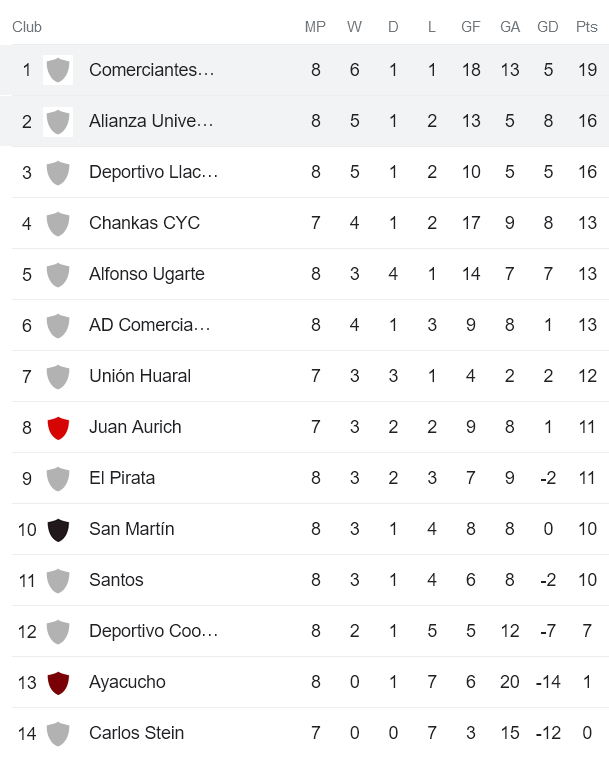This screenshot has height=759, width=609.
Task: Click the Chankas CYC crest icon
Action: (58, 223)
